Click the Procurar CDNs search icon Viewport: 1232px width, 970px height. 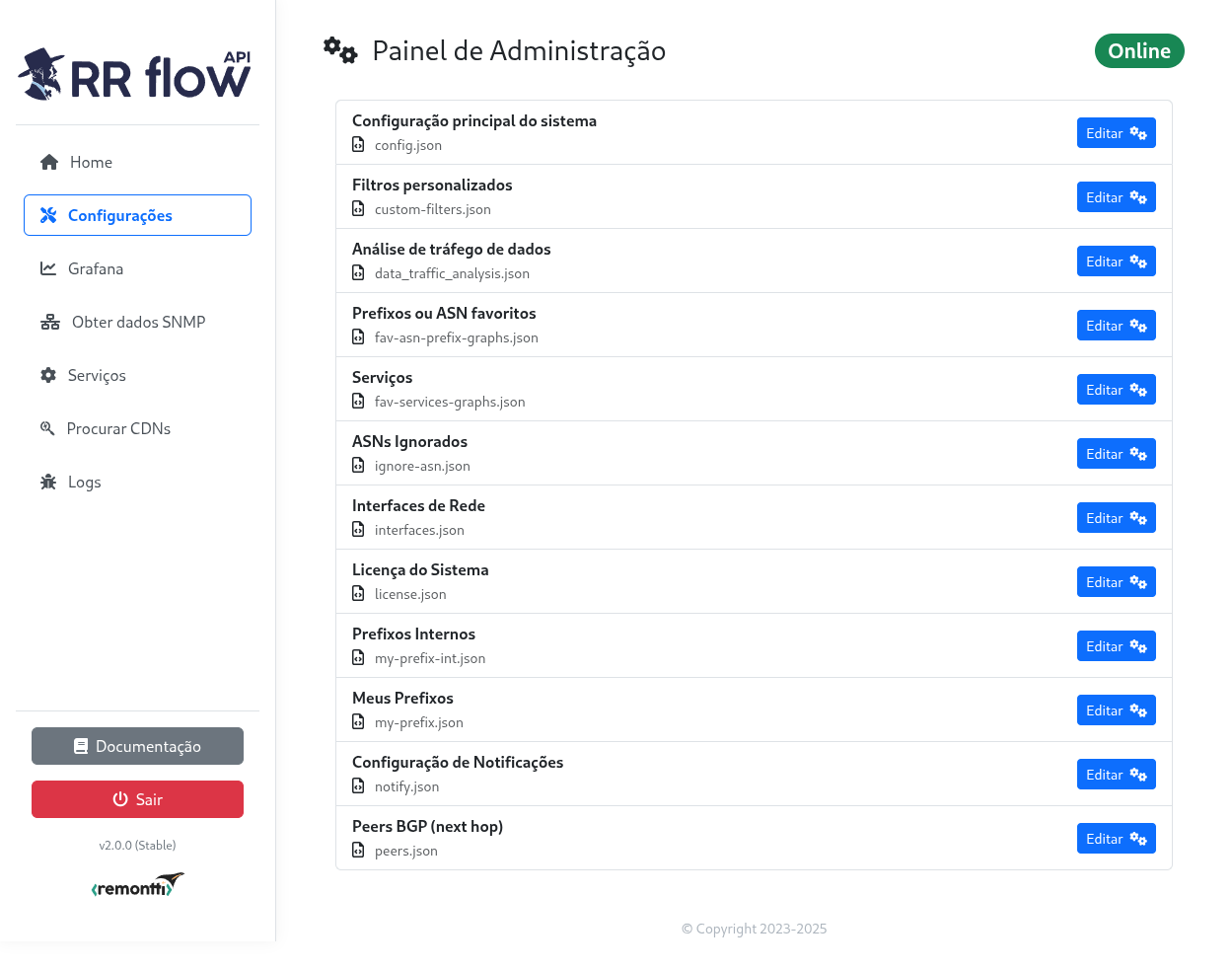coord(47,427)
